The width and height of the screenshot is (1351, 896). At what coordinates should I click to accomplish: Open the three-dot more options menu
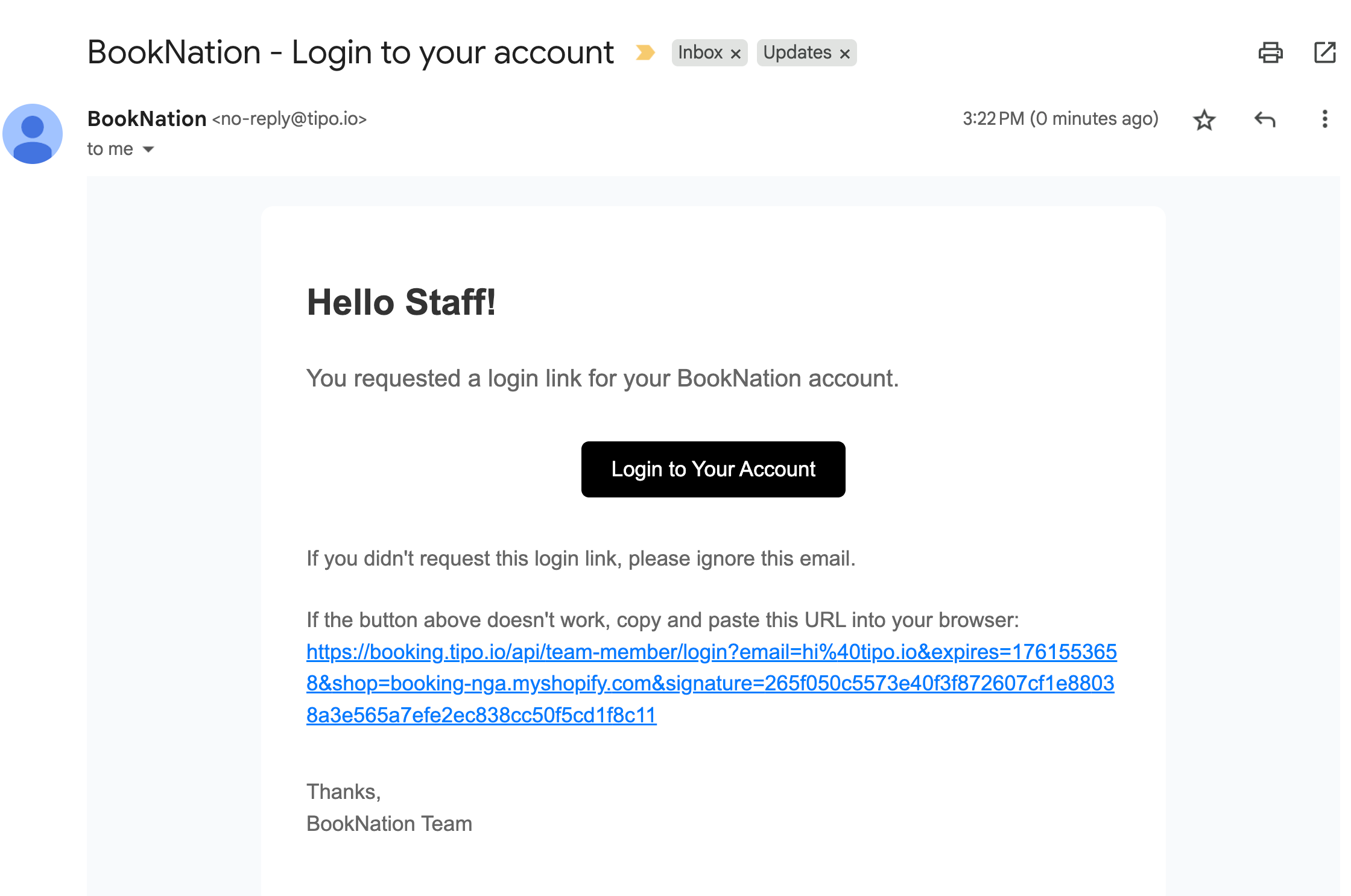(1324, 119)
